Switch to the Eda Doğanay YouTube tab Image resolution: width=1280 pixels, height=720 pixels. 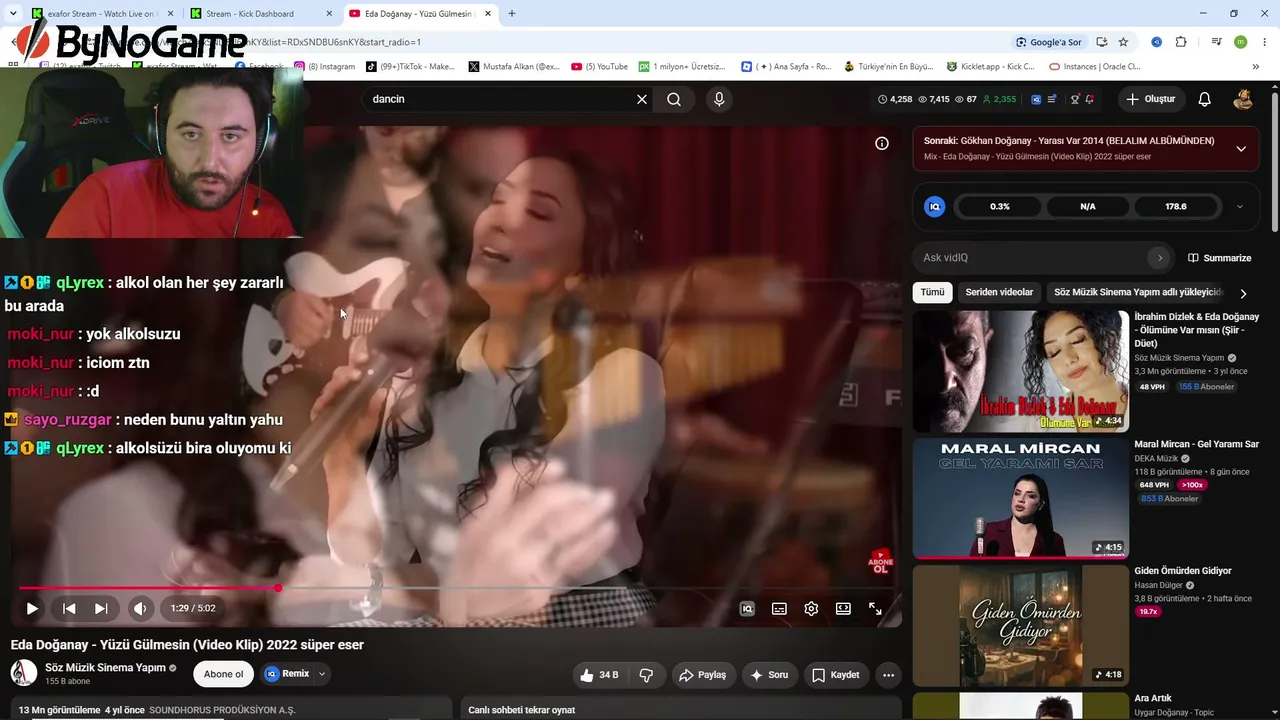tap(420, 14)
